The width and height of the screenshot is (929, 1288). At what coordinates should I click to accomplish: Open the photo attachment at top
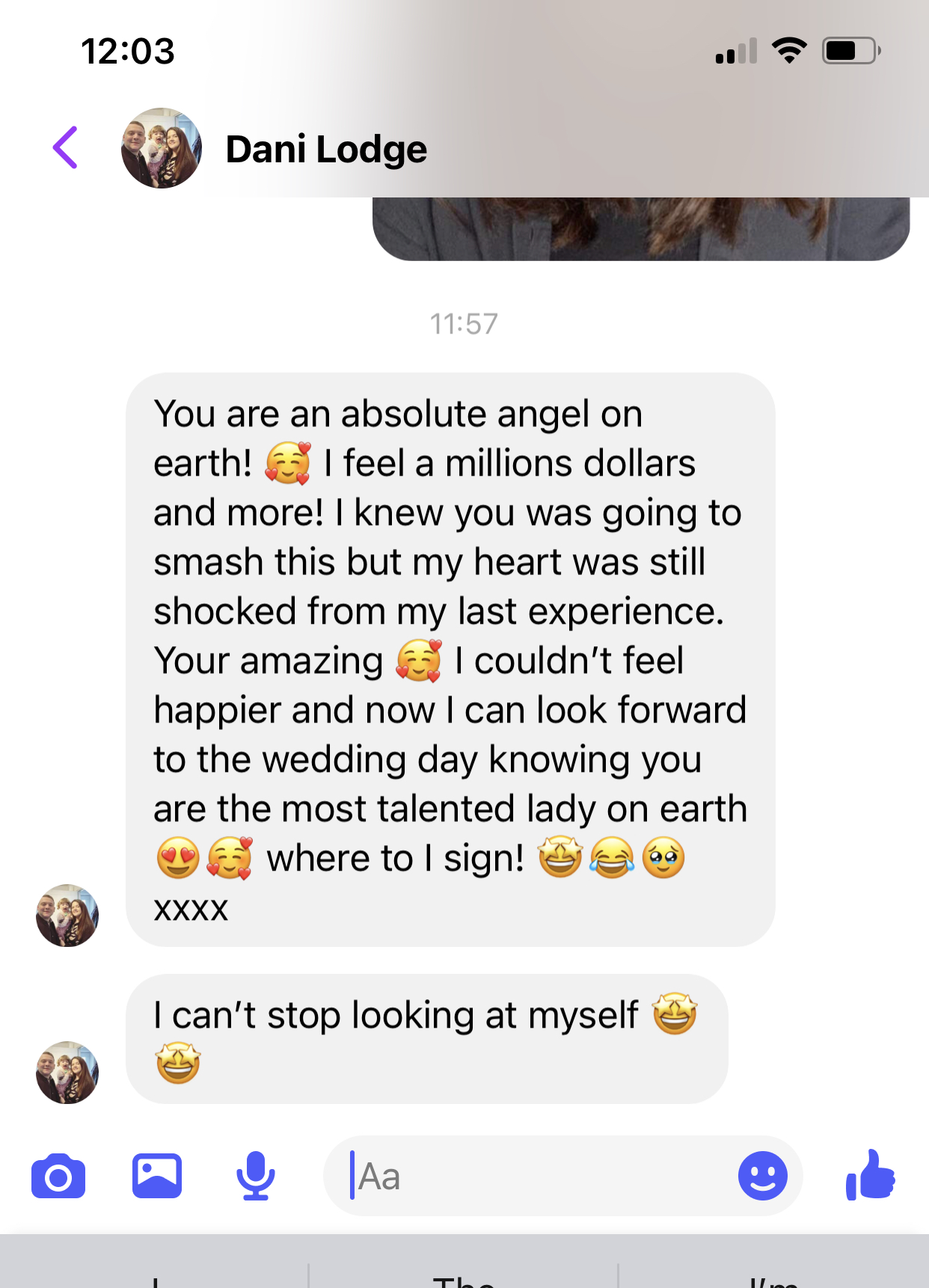[641, 229]
